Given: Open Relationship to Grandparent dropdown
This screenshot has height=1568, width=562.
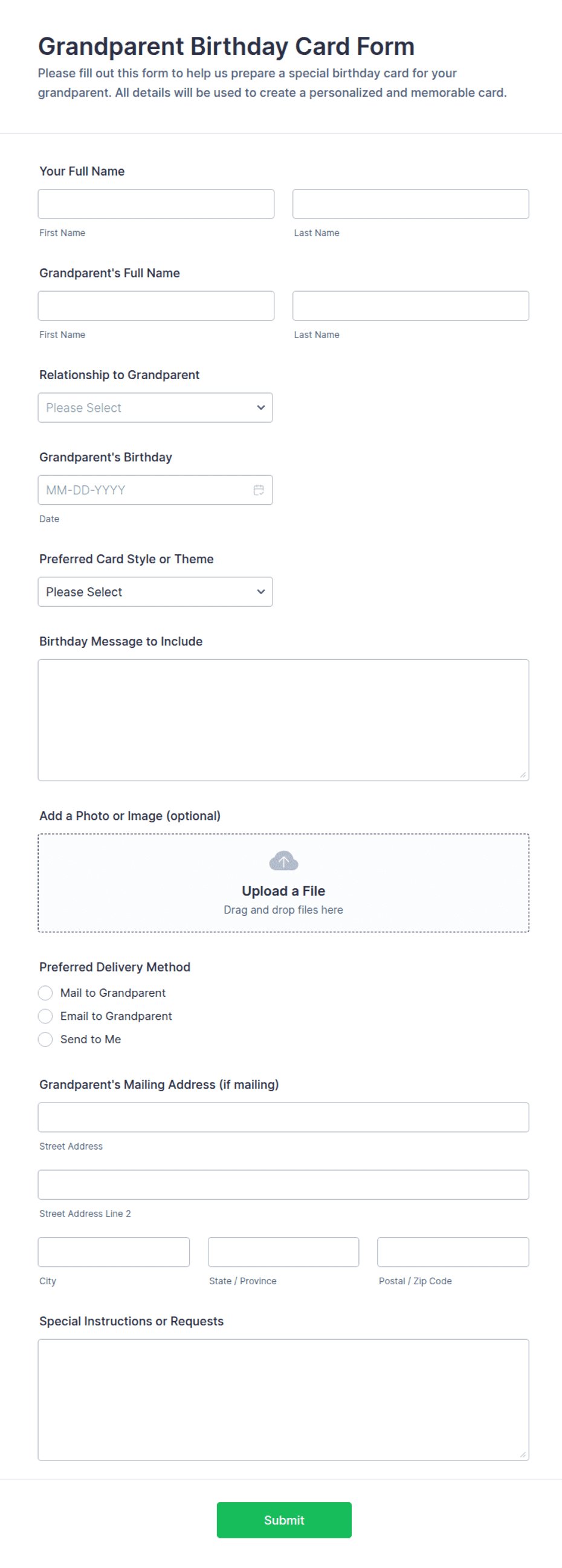Looking at the screenshot, I should click(155, 407).
